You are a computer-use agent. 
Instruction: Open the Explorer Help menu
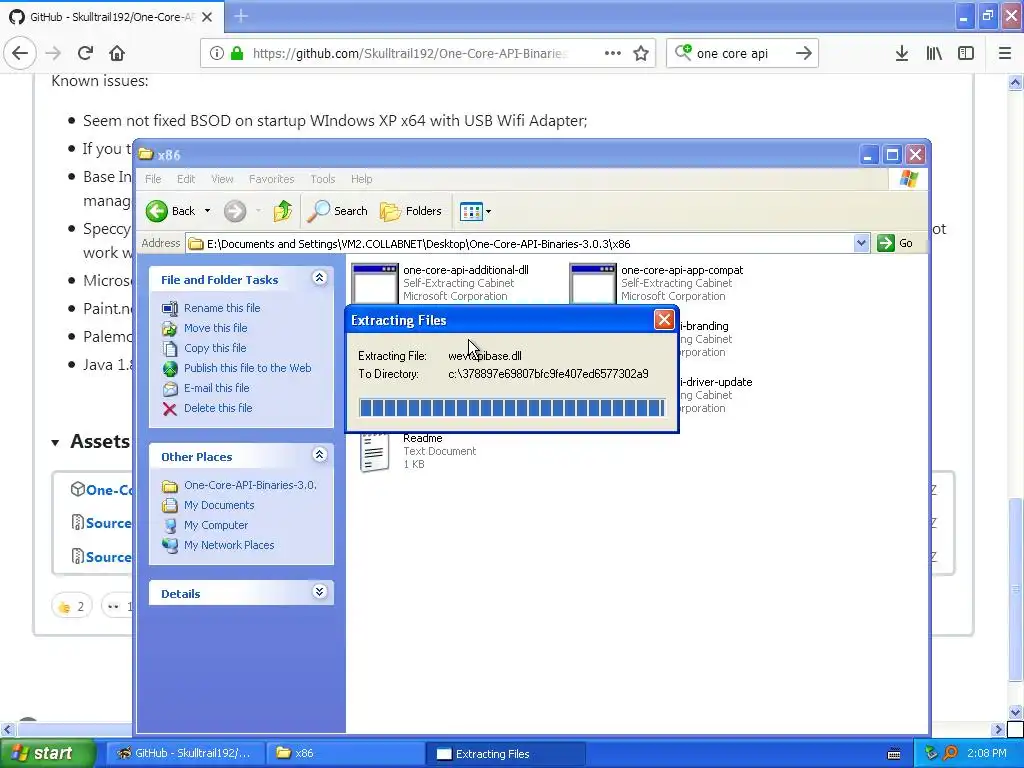pyautogui.click(x=361, y=179)
